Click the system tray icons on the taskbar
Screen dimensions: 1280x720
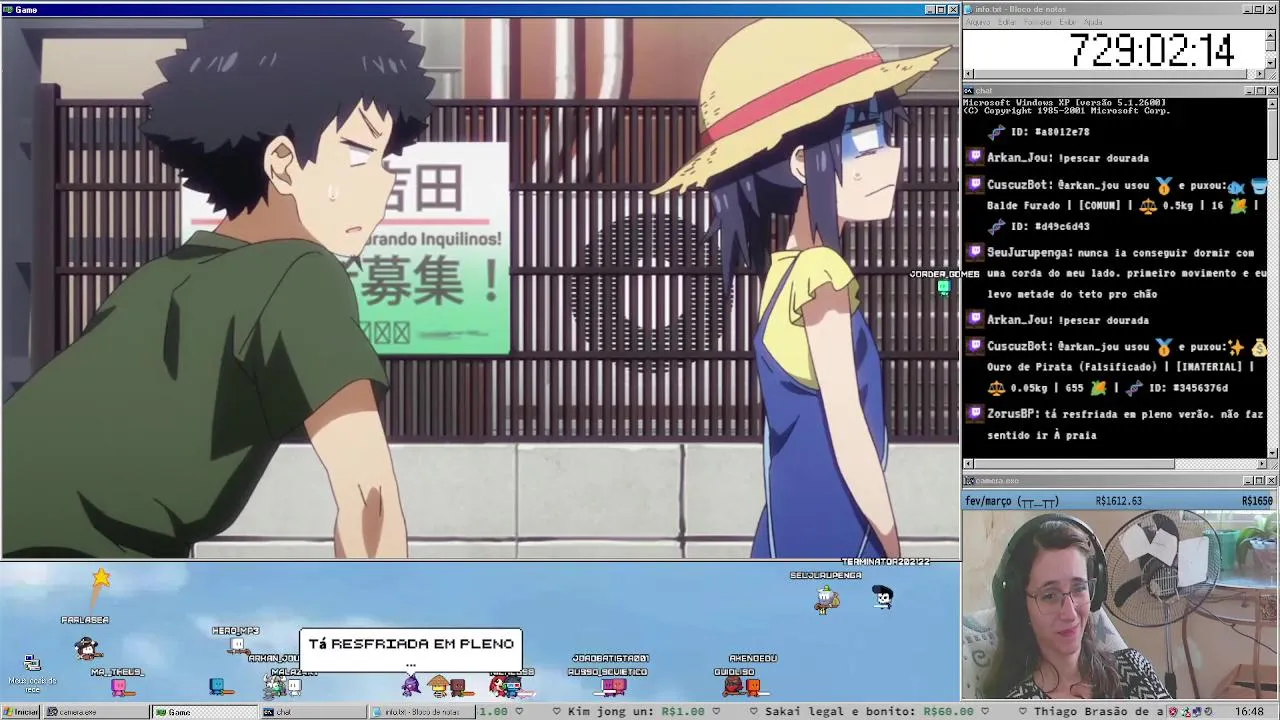pyautogui.click(x=1192, y=712)
